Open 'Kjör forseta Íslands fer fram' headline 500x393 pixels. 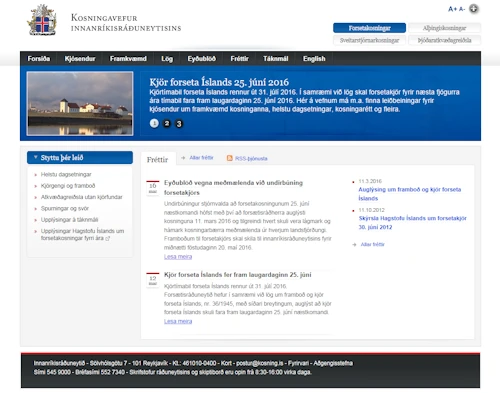(238, 275)
